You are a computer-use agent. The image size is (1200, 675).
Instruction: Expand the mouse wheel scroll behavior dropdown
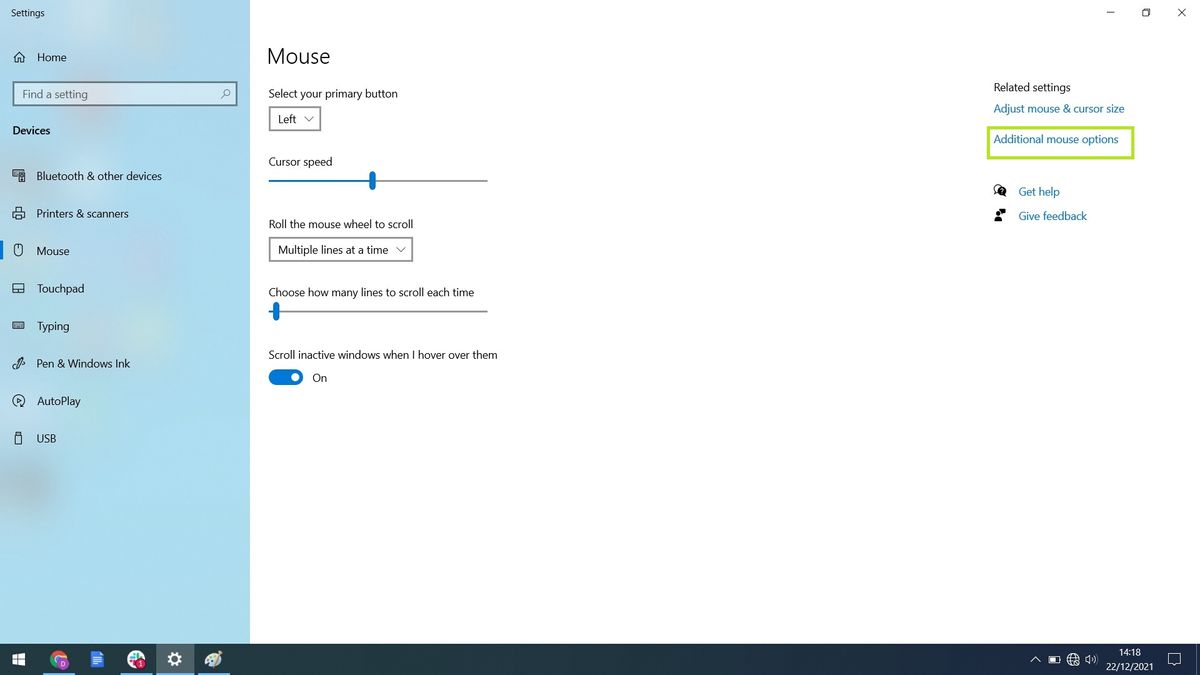pyautogui.click(x=340, y=249)
